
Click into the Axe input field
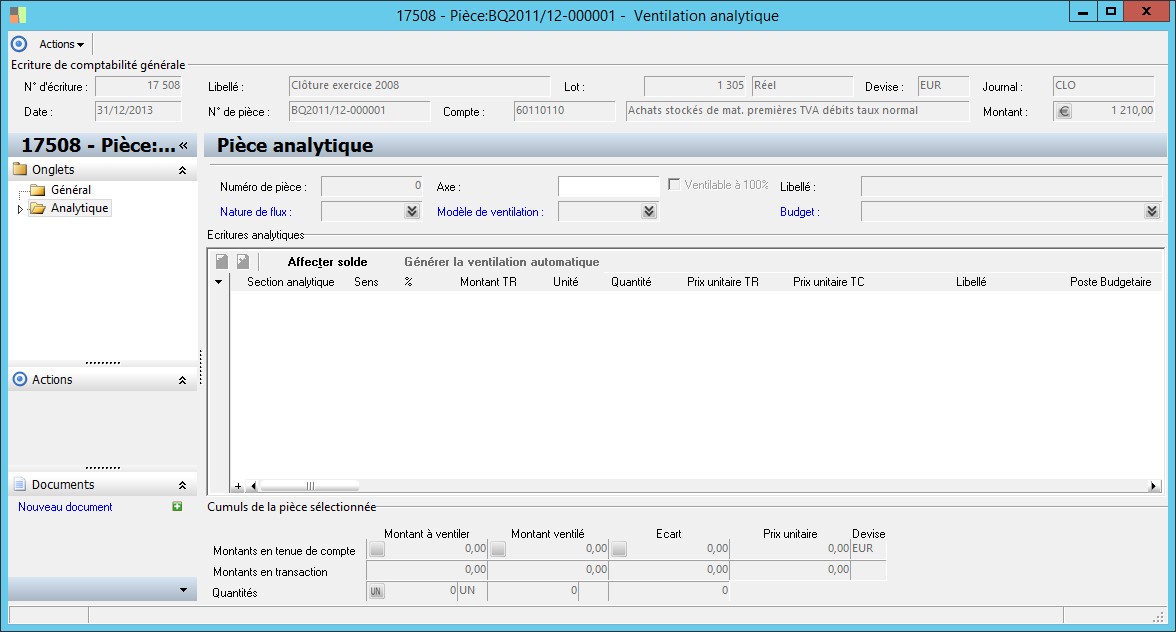tap(608, 186)
